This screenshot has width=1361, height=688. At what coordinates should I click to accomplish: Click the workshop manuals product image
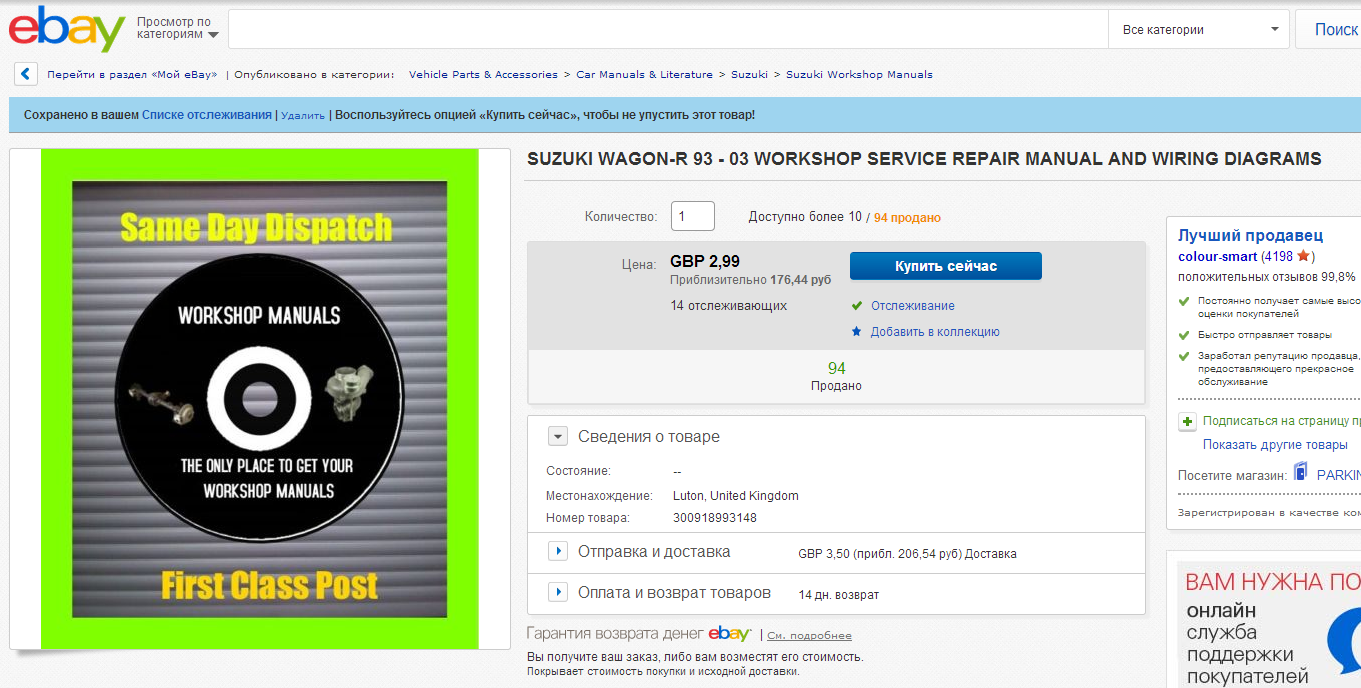pyautogui.click(x=260, y=399)
